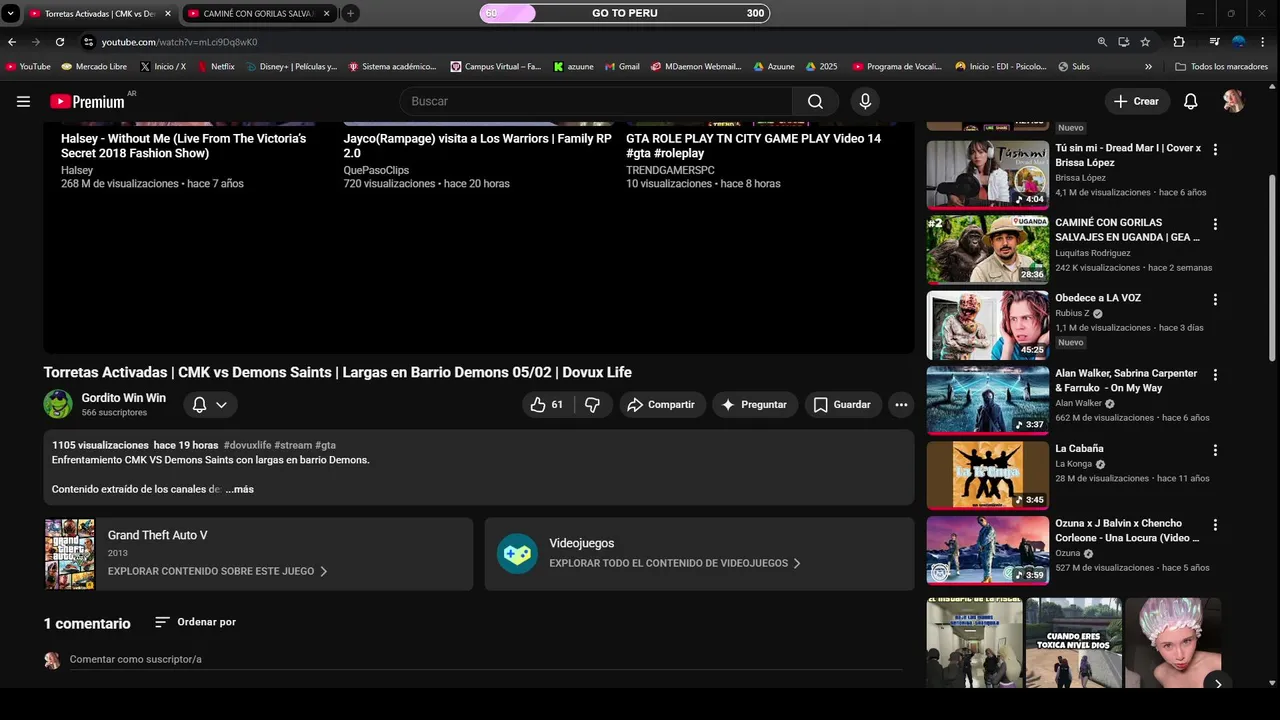Open browser zoom magnifier in address bar
Screen dimensions: 1280x720
click(1102, 42)
